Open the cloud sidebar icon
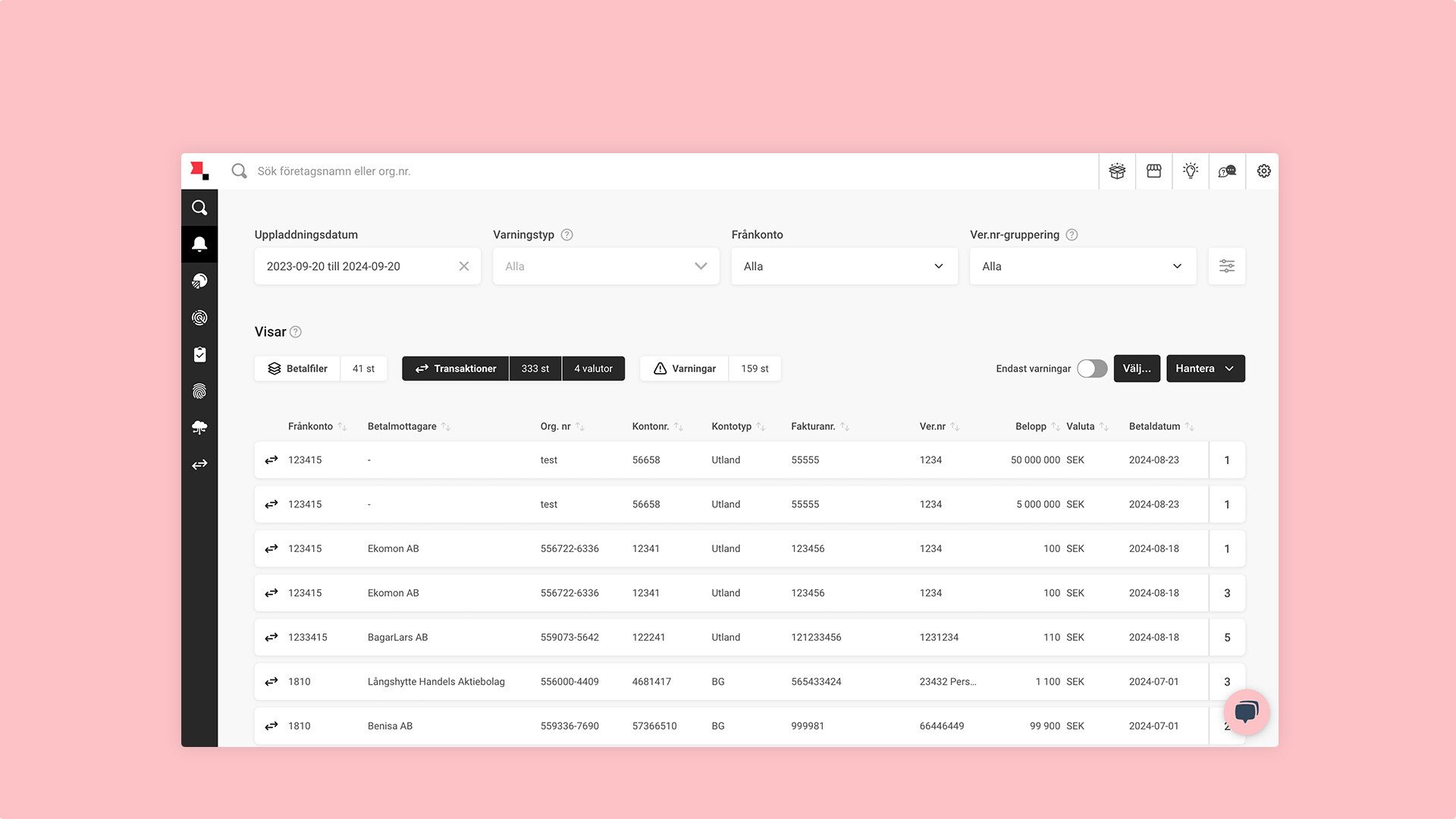The width and height of the screenshot is (1456, 819). (199, 428)
